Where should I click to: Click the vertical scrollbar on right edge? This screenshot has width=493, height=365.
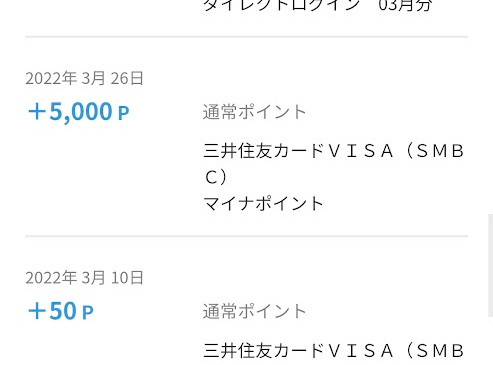[490, 265]
